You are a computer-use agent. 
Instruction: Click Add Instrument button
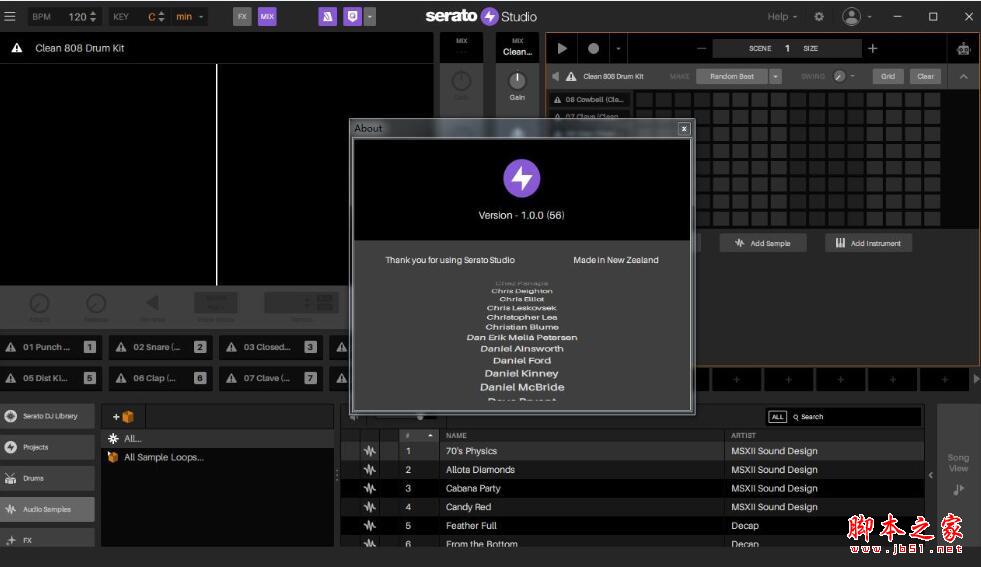(x=868, y=243)
